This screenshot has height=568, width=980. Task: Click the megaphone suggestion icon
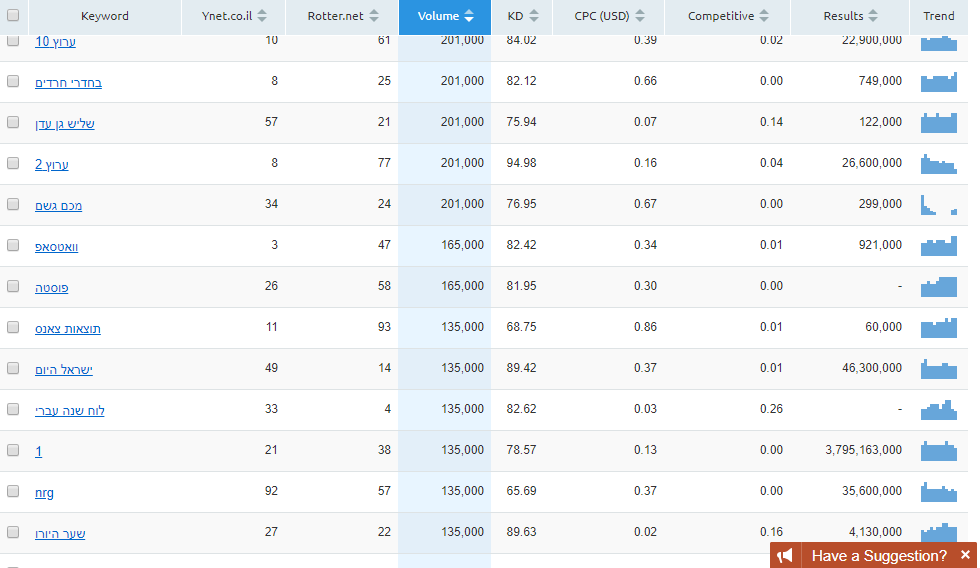pyautogui.click(x=785, y=556)
